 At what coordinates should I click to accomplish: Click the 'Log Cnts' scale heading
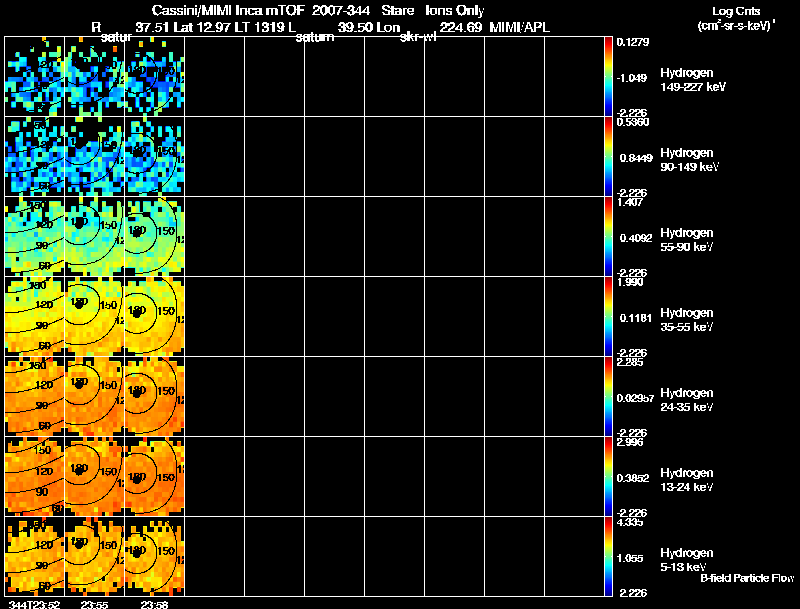coord(736,11)
